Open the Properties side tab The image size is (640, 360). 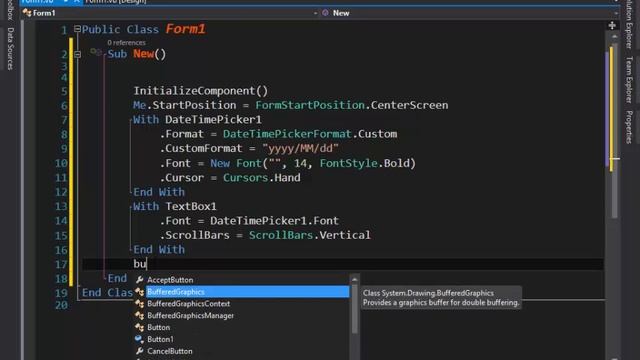point(629,127)
